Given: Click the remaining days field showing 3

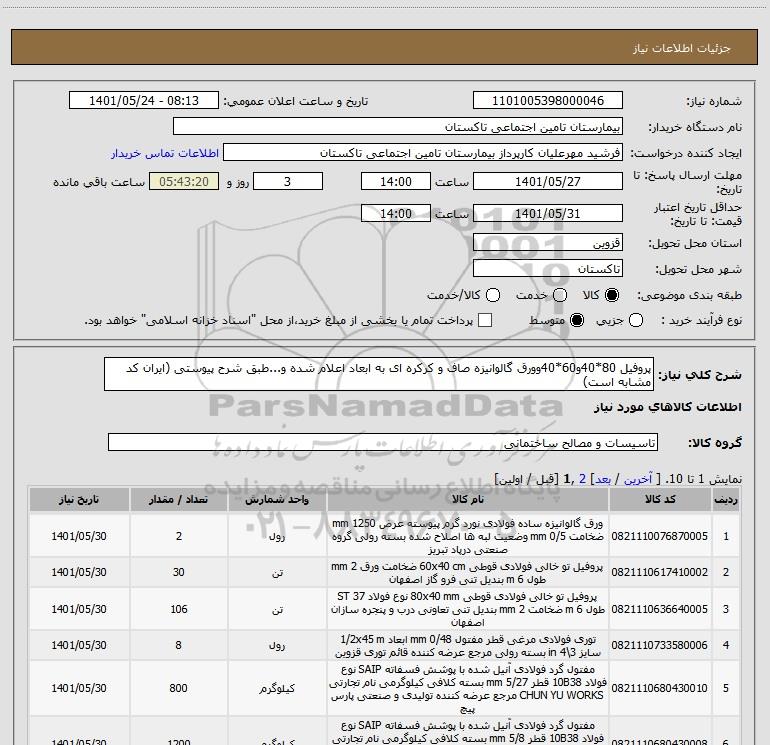Looking at the screenshot, I should (288, 182).
